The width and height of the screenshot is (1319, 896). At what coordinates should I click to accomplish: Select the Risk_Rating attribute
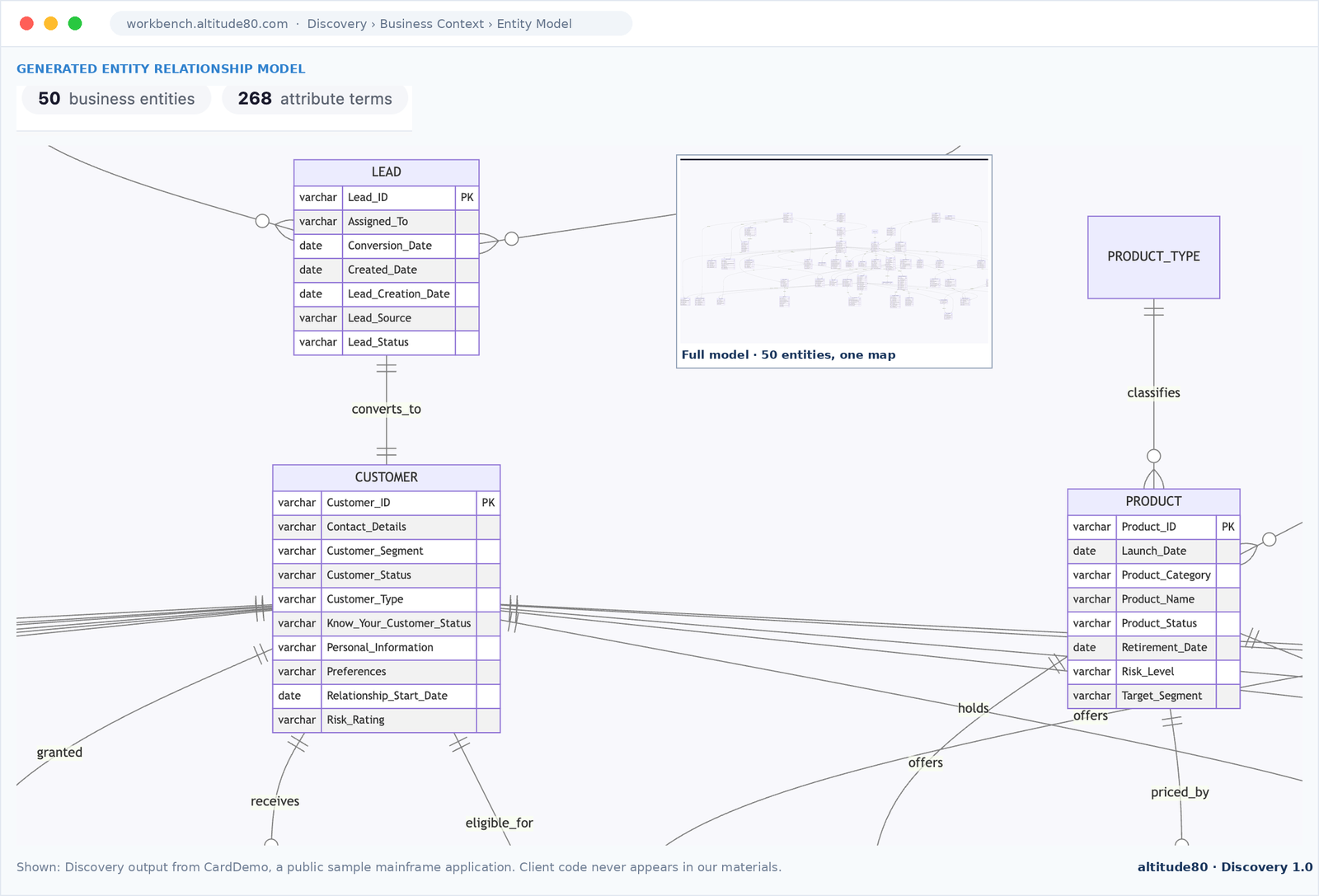pyautogui.click(x=386, y=720)
